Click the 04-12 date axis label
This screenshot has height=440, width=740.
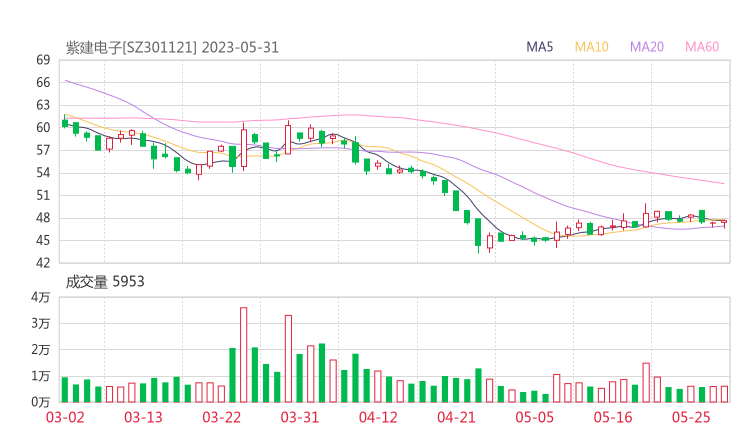(378, 417)
